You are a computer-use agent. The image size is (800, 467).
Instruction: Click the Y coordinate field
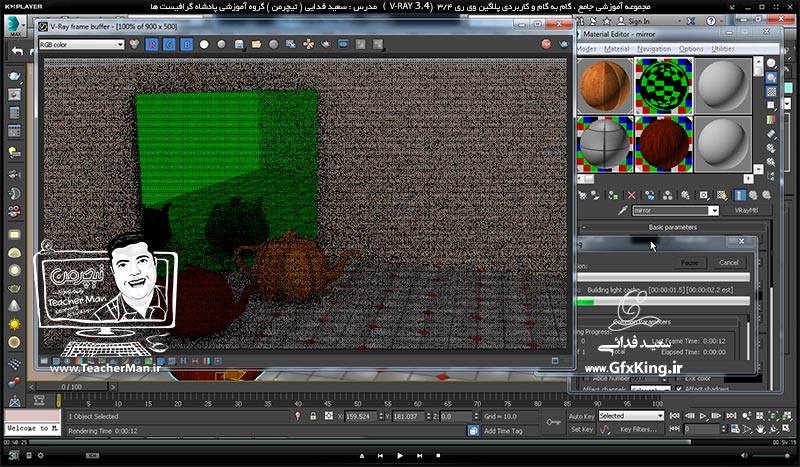pyautogui.click(x=408, y=416)
